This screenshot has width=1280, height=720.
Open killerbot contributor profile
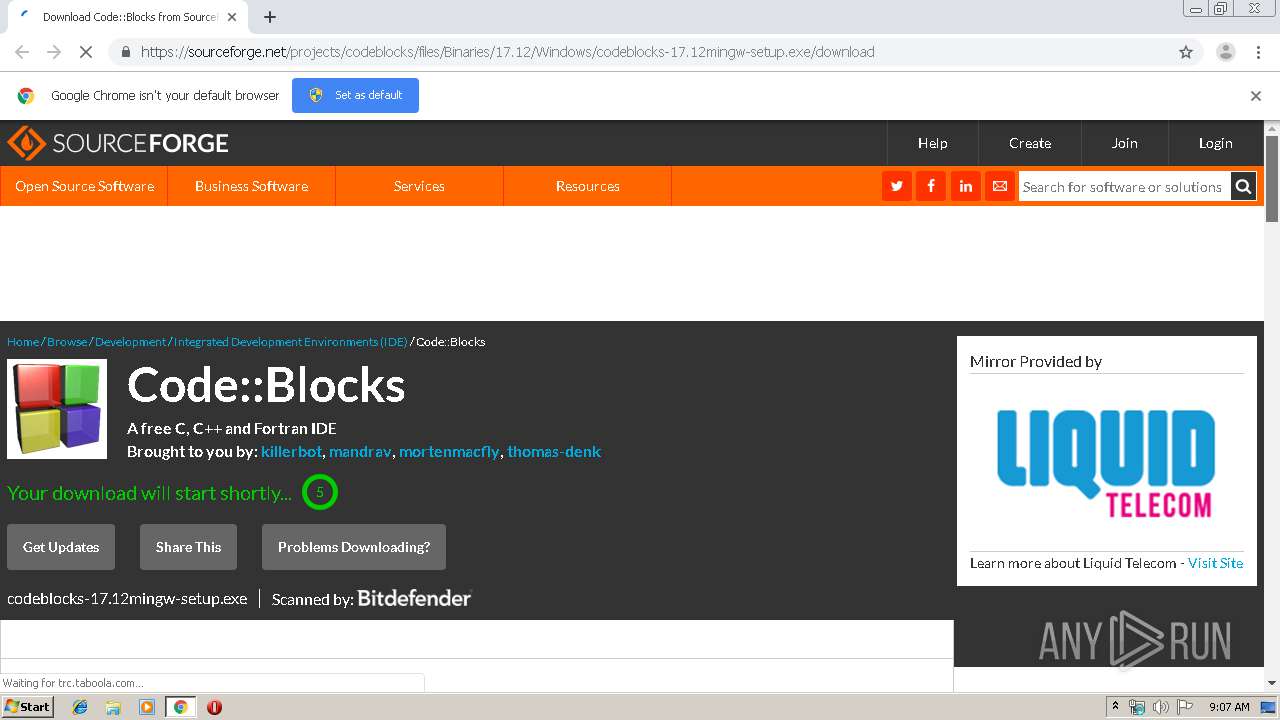click(291, 452)
